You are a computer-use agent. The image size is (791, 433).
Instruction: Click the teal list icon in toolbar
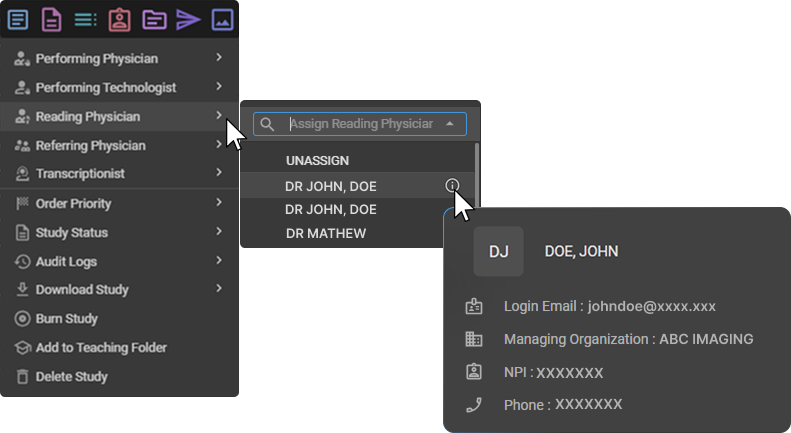click(x=85, y=20)
